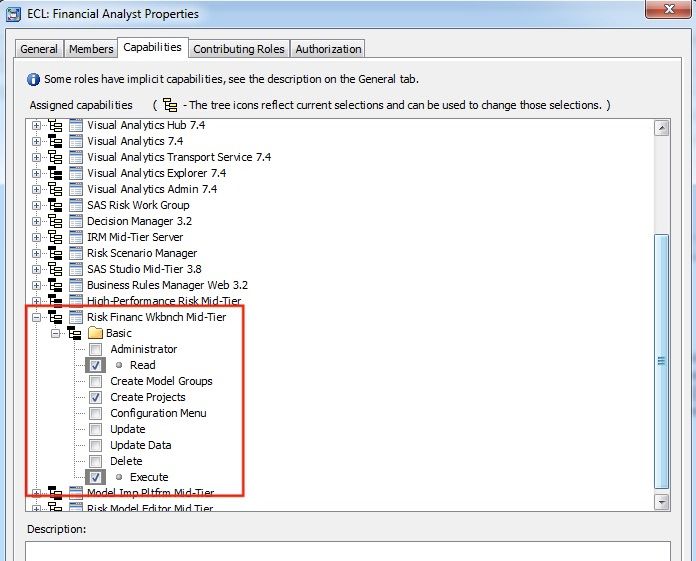Close the Financial Analyst Properties window

click(669, 9)
